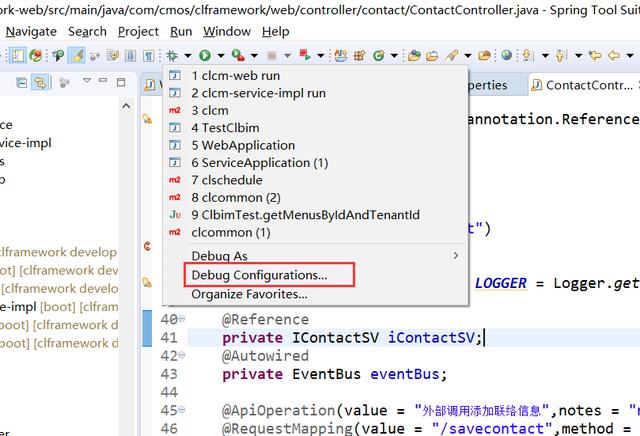
Task: Toggle Show Whitespace Characters pilcrow button
Action: click(149, 55)
